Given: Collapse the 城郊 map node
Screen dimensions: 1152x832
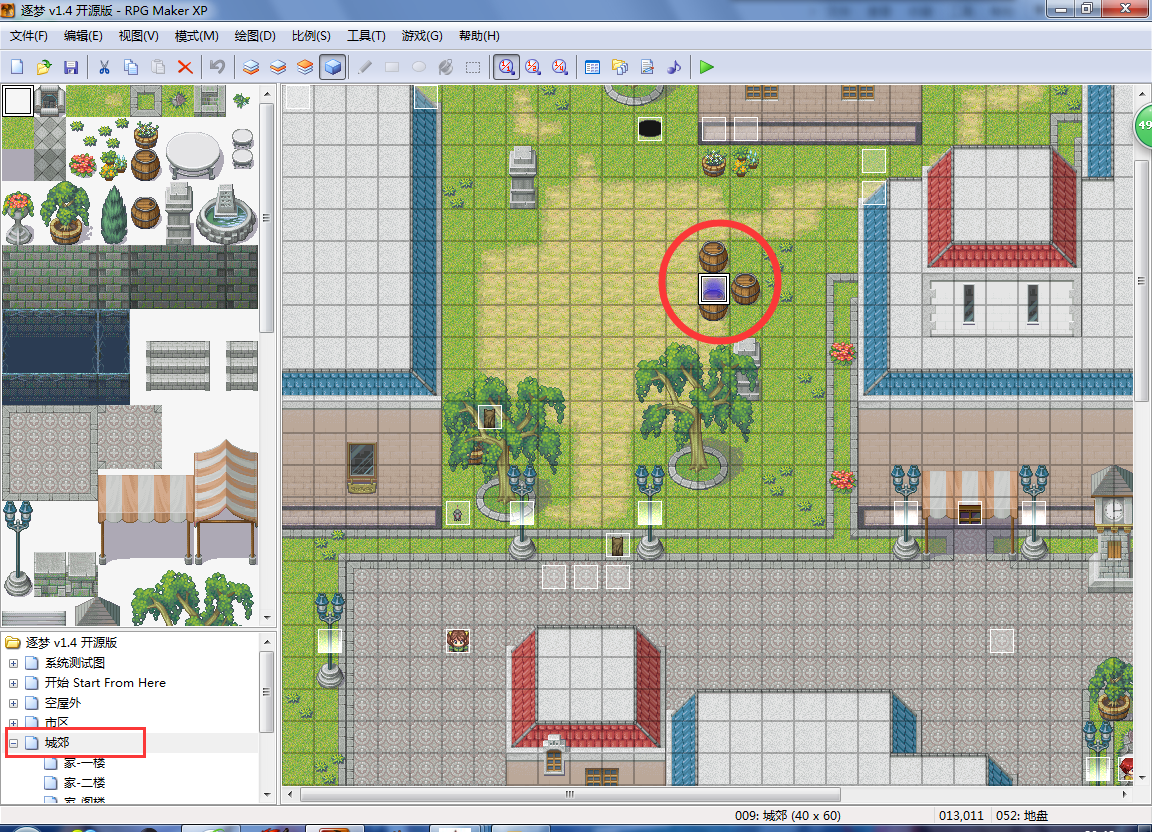Looking at the screenshot, I should pos(13,743).
